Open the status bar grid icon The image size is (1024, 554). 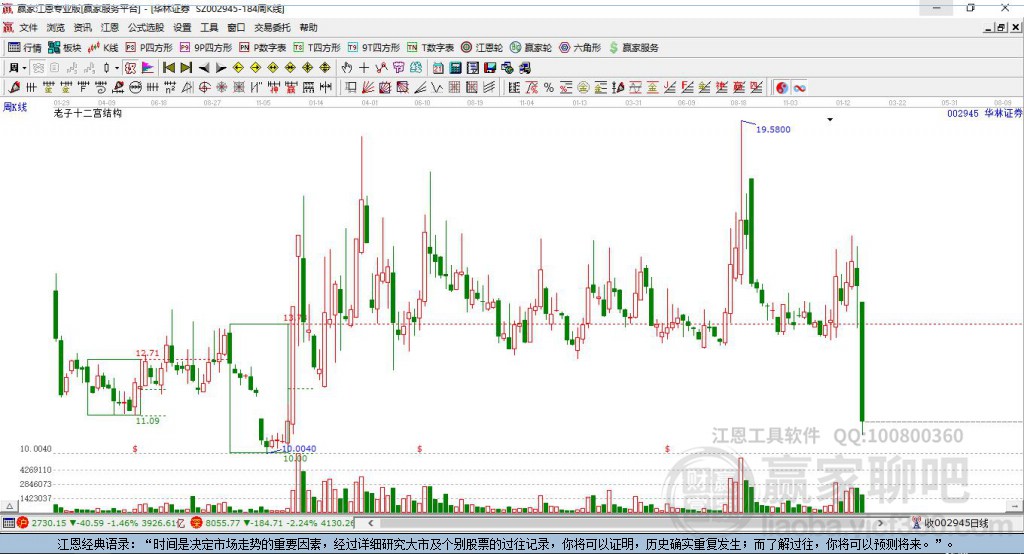click(8, 523)
